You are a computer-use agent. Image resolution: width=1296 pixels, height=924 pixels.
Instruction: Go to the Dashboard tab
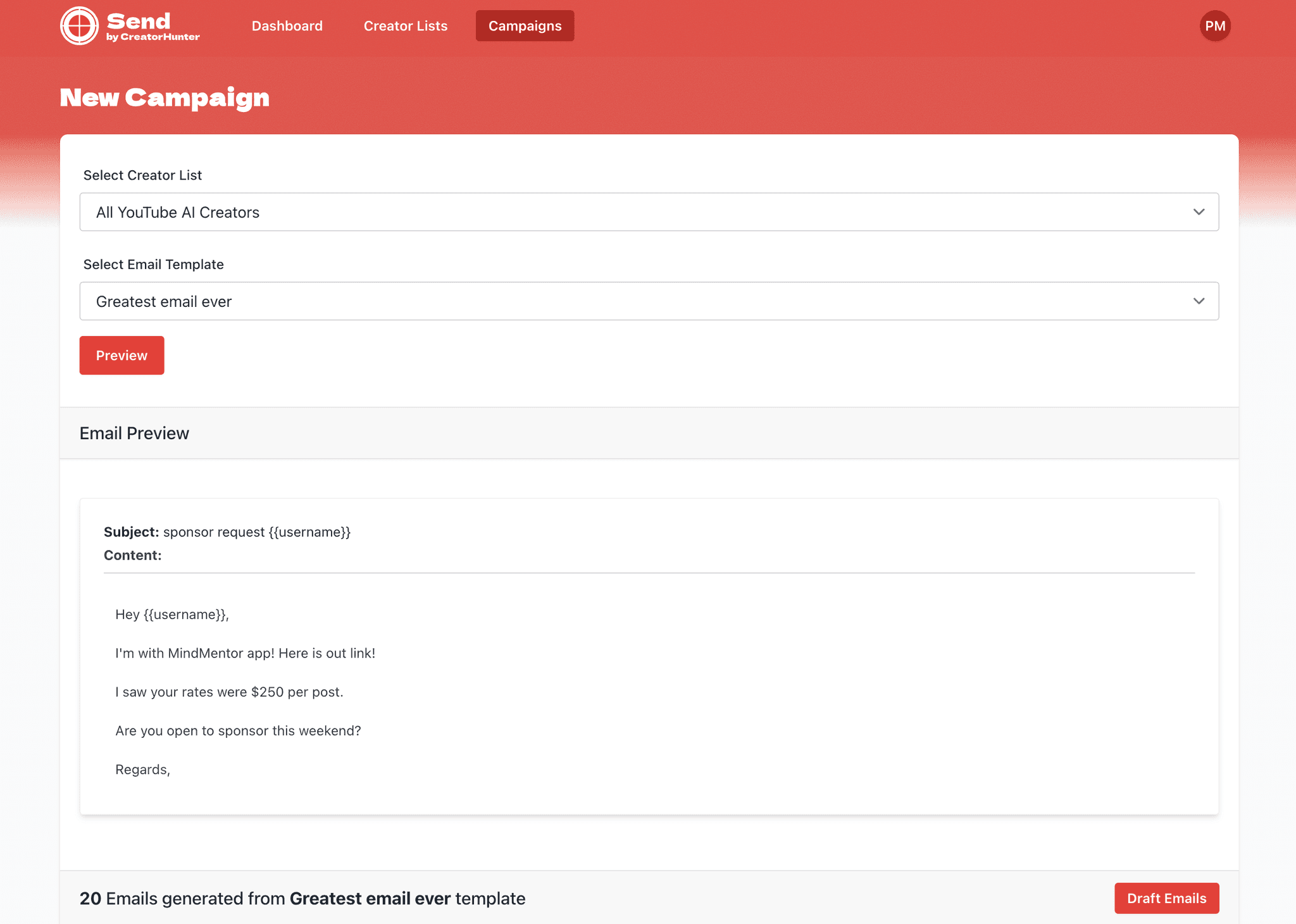(287, 26)
